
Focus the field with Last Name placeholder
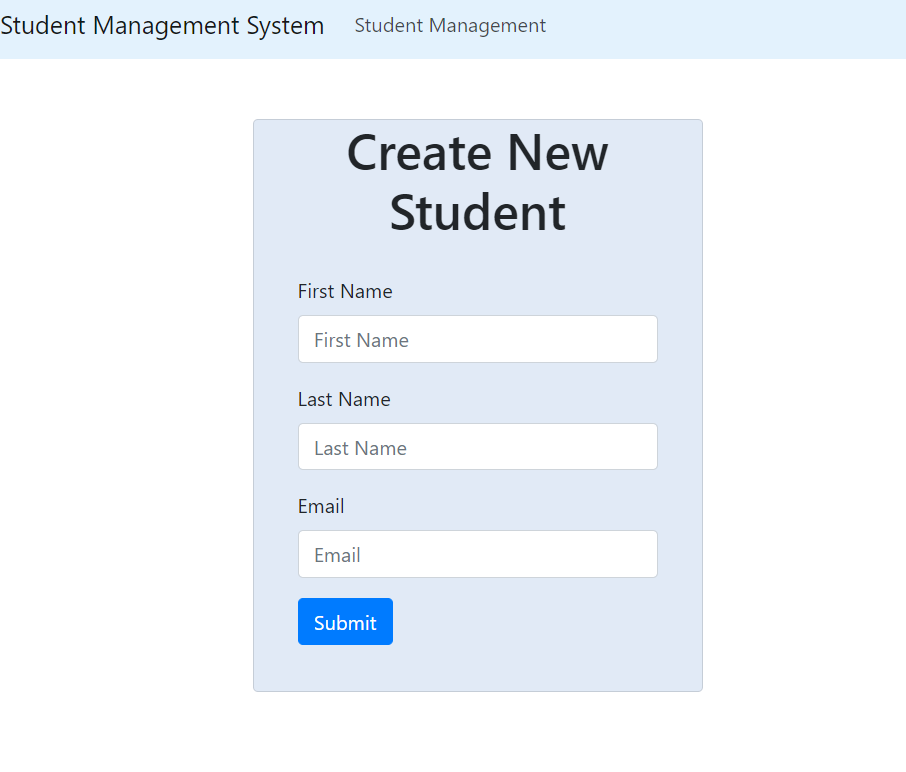point(477,446)
